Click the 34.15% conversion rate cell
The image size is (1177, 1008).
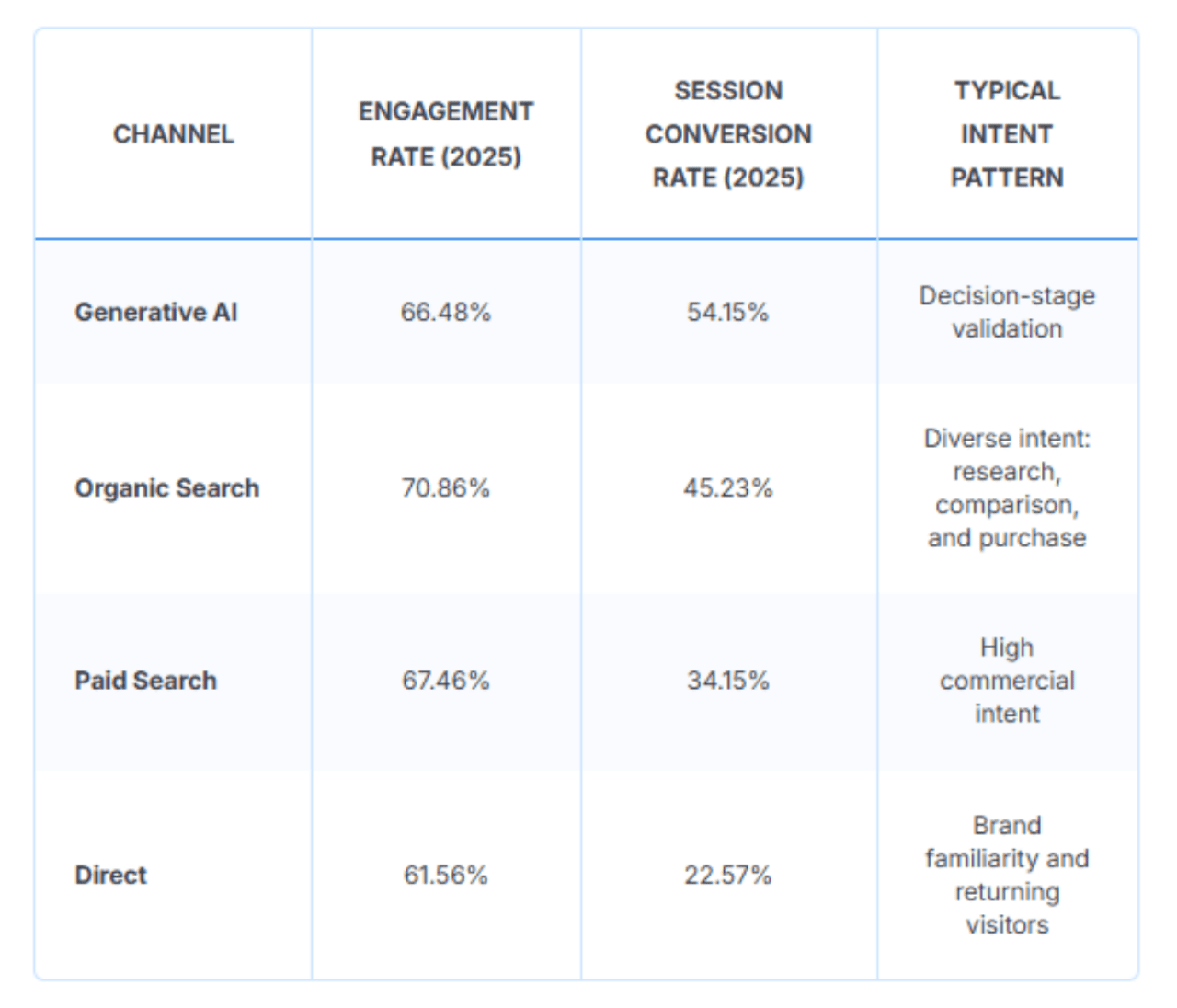click(728, 681)
